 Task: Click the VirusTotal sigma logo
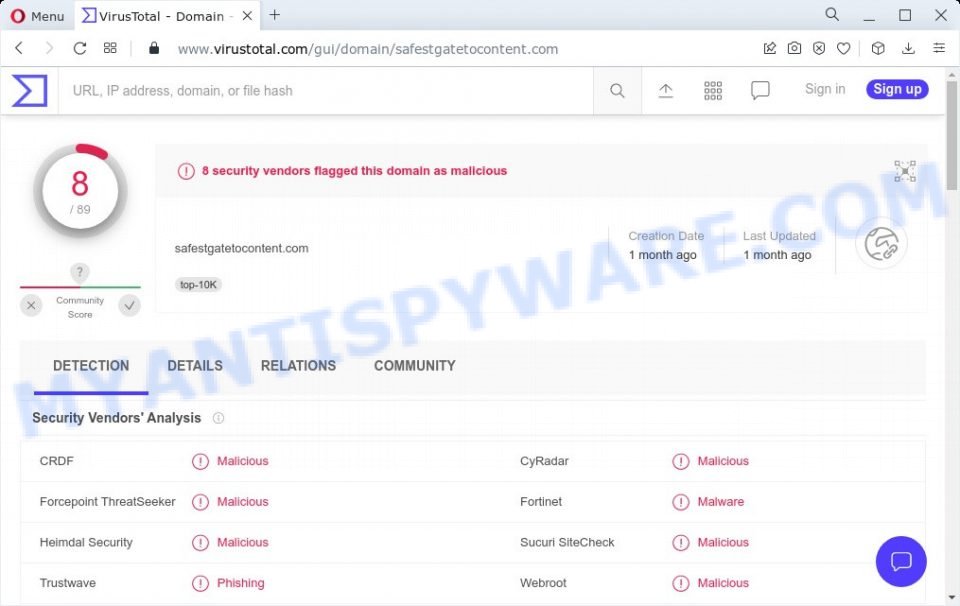29,91
